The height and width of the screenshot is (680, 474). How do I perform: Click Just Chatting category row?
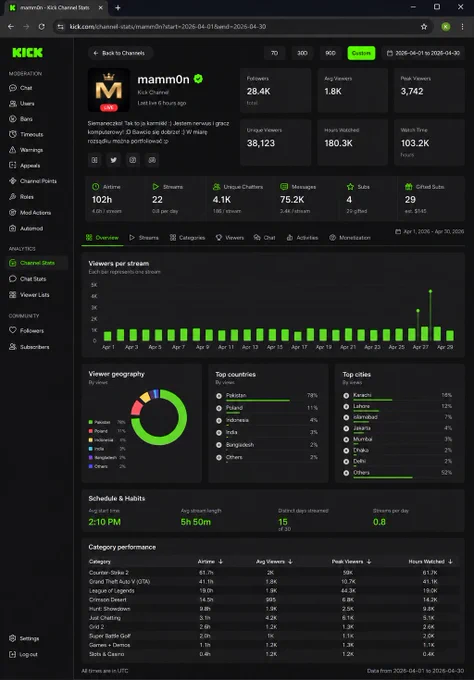273,618
